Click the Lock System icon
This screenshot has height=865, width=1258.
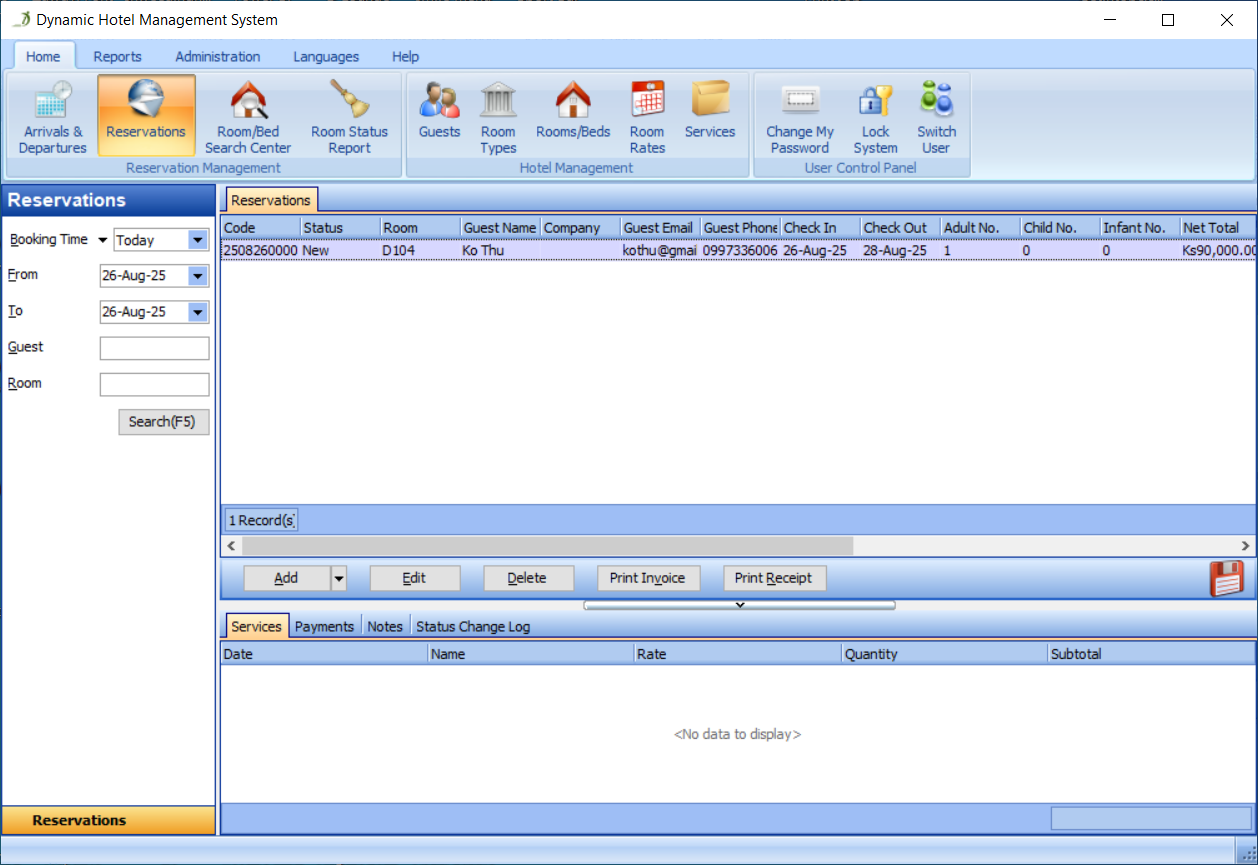pos(875,116)
